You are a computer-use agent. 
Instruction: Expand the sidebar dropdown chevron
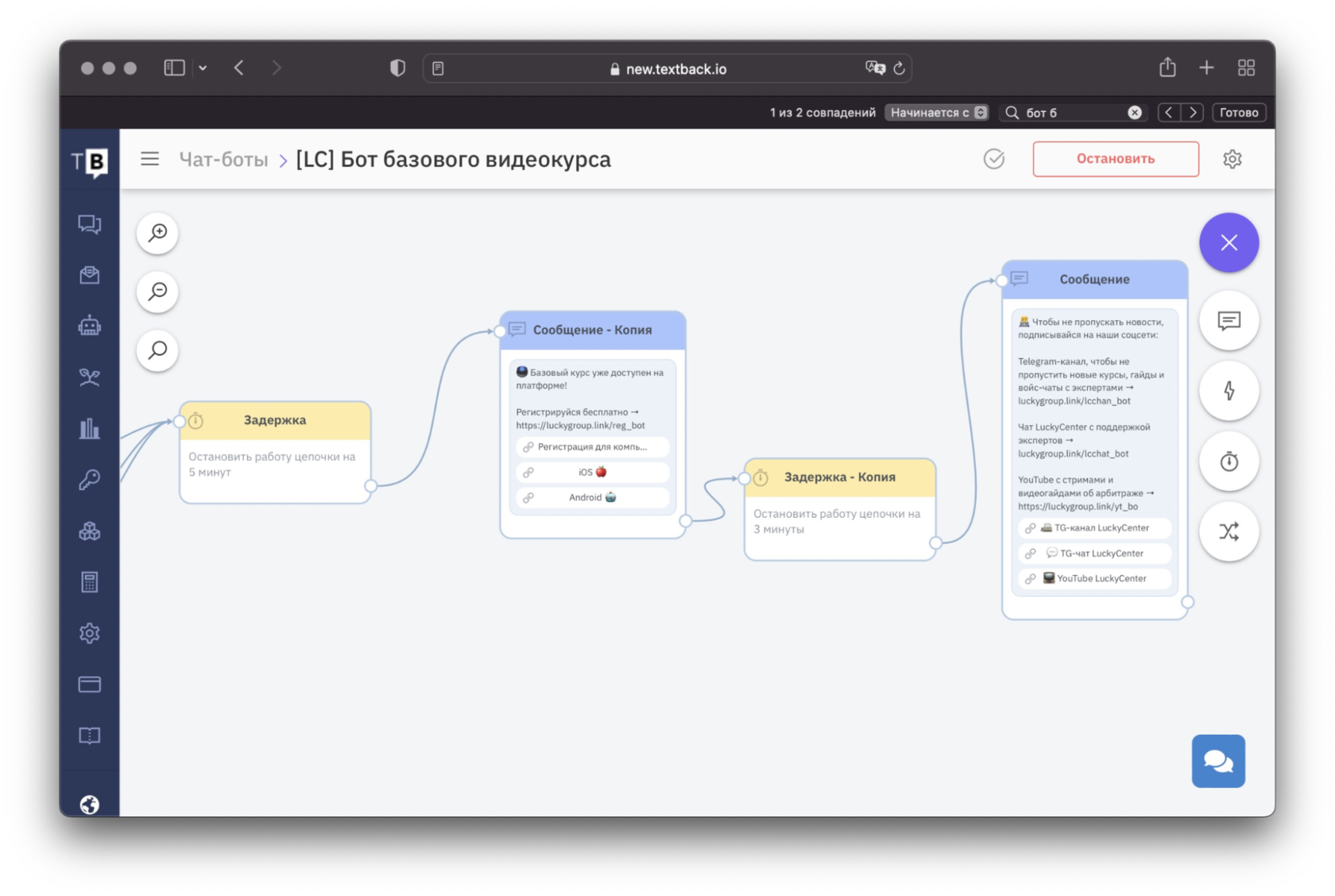coord(203,68)
